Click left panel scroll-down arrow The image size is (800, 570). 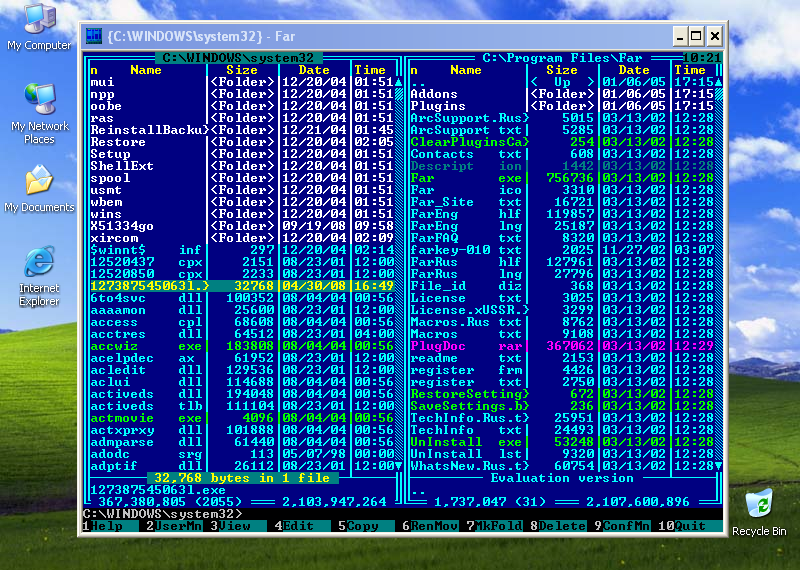click(399, 466)
